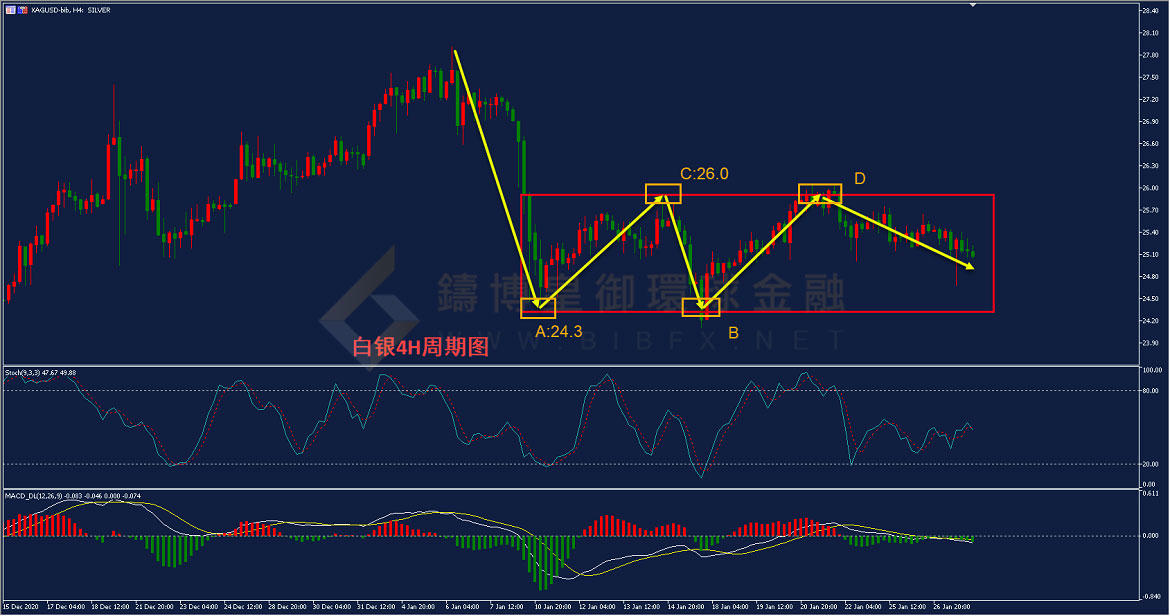
Task: Click the 15 Dec 2020 date on time axis
Action: pos(22,607)
